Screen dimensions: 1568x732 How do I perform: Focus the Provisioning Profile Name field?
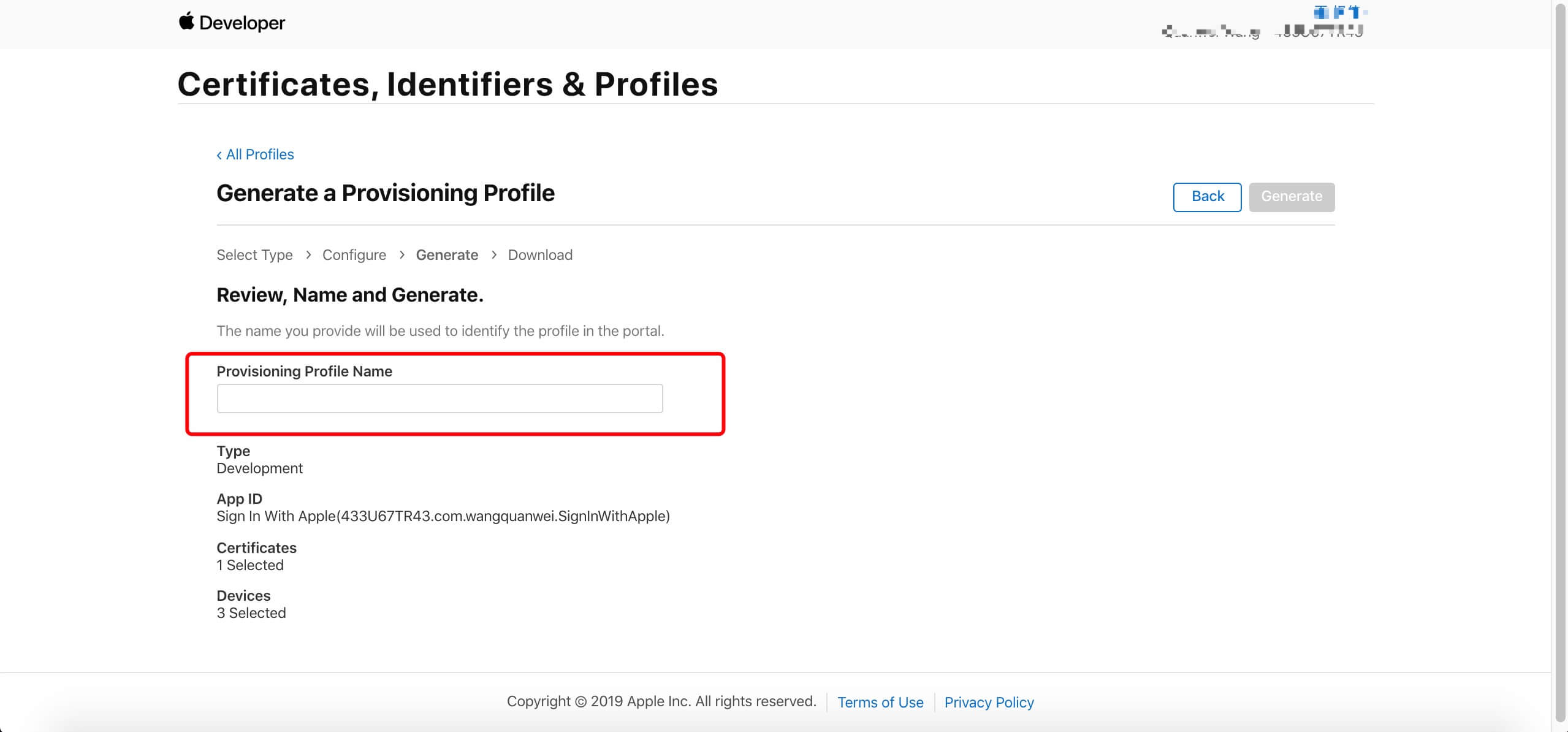coord(440,398)
